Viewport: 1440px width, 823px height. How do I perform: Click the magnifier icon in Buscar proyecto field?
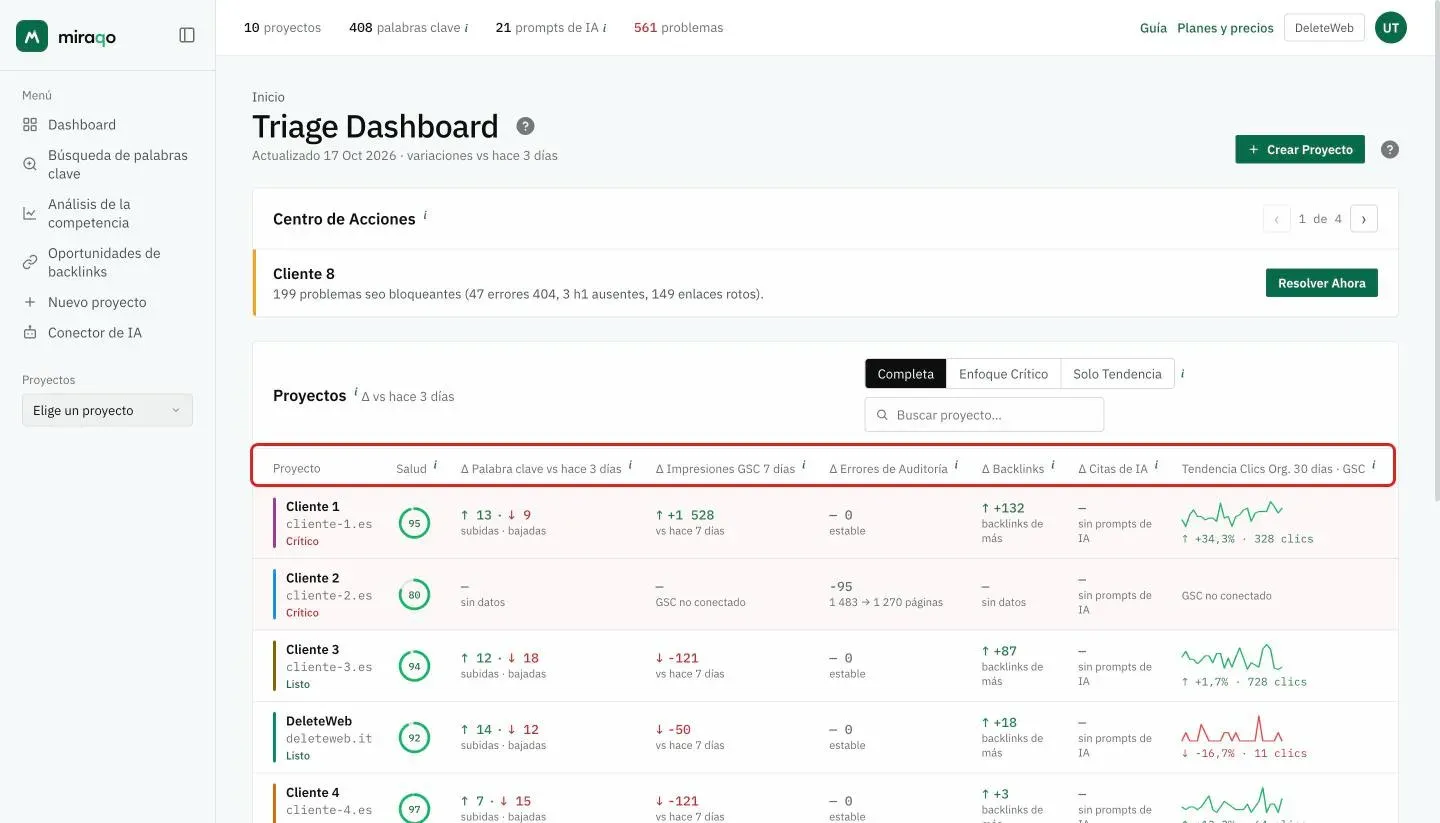click(882, 415)
